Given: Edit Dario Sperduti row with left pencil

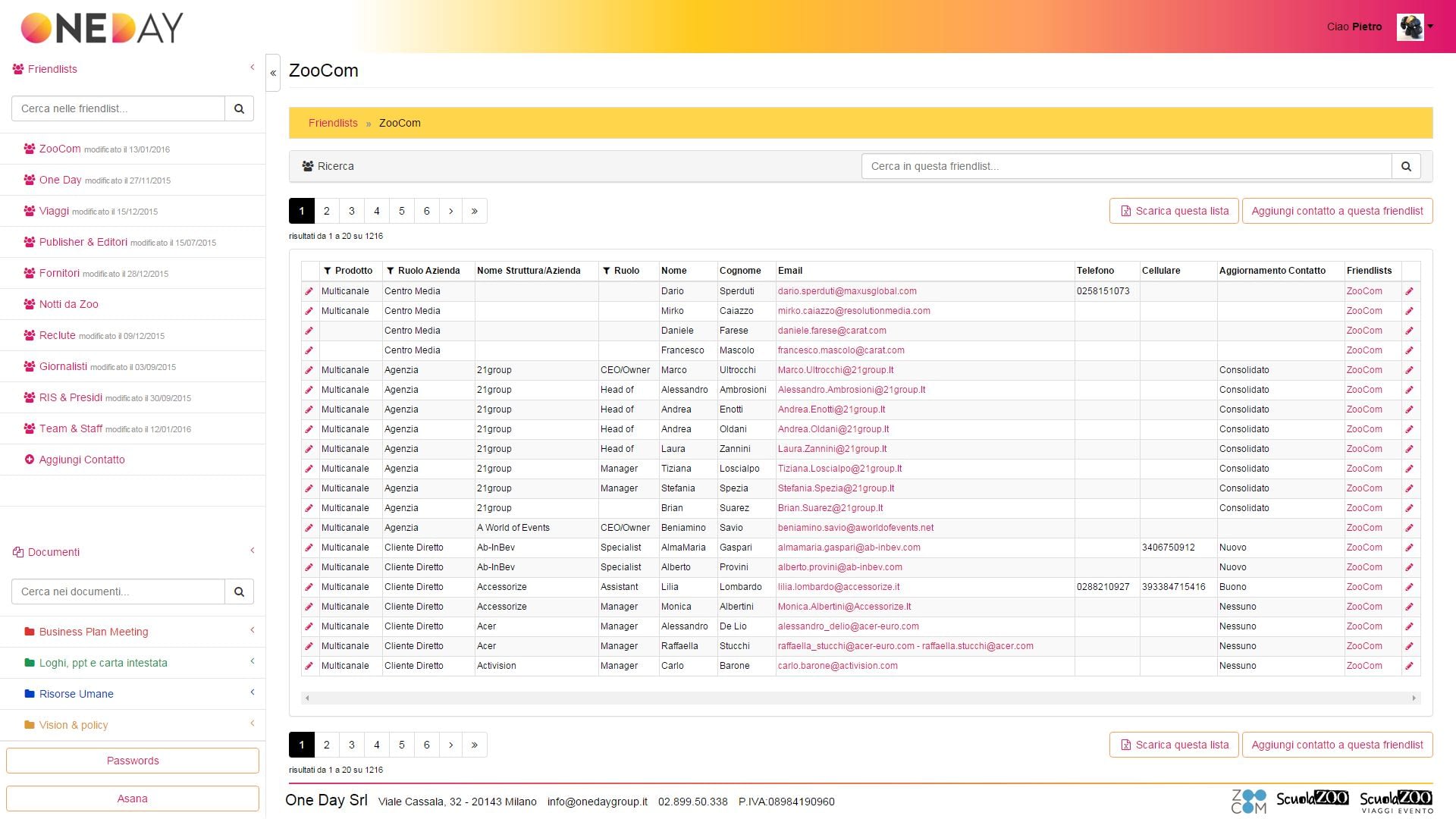Looking at the screenshot, I should (309, 291).
